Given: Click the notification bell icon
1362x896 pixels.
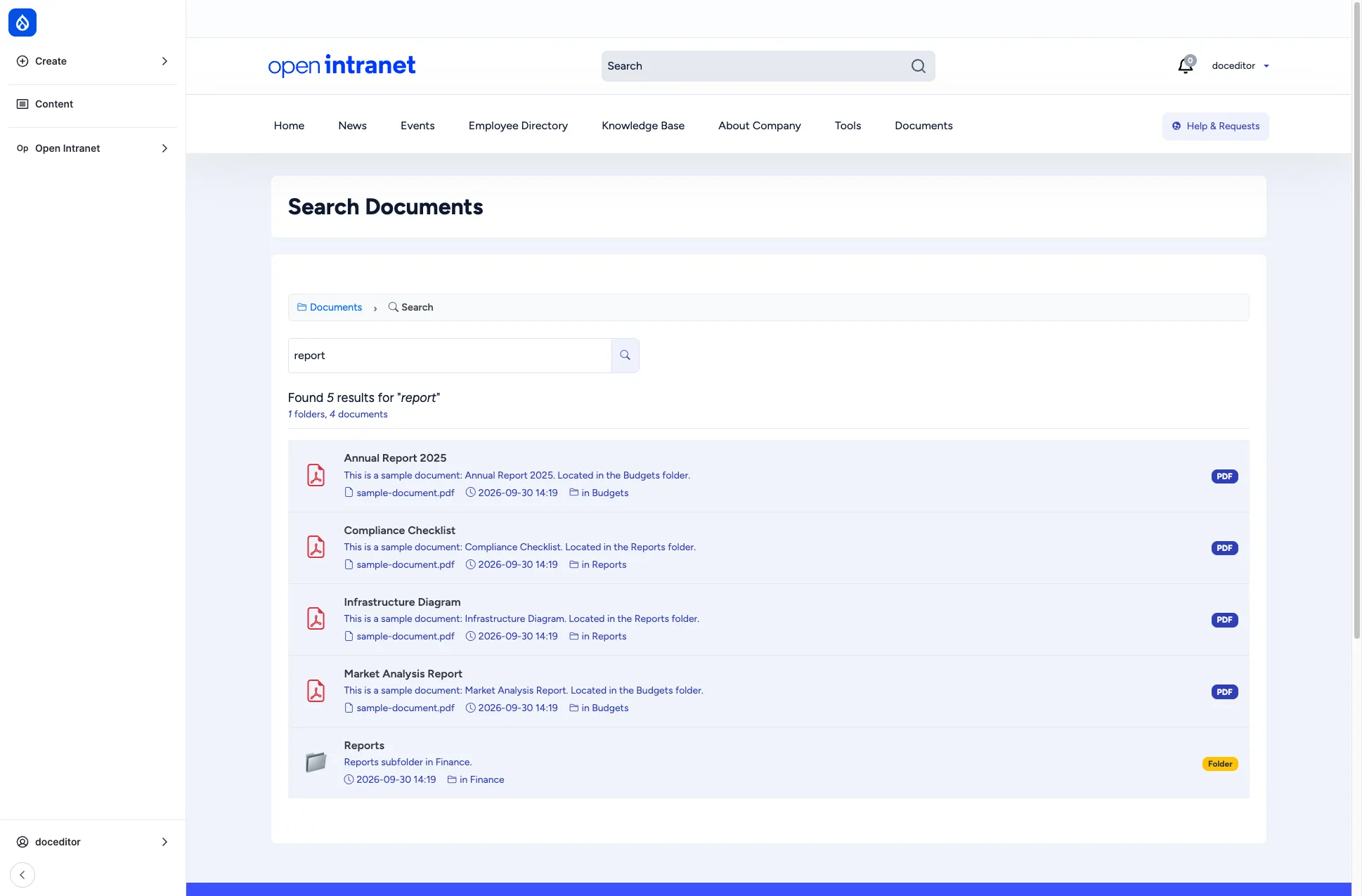Looking at the screenshot, I should tap(1186, 65).
